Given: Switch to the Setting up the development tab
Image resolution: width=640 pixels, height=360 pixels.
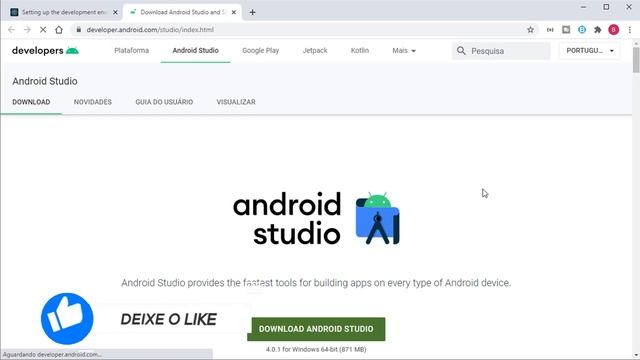Looking at the screenshot, I should coord(63,12).
